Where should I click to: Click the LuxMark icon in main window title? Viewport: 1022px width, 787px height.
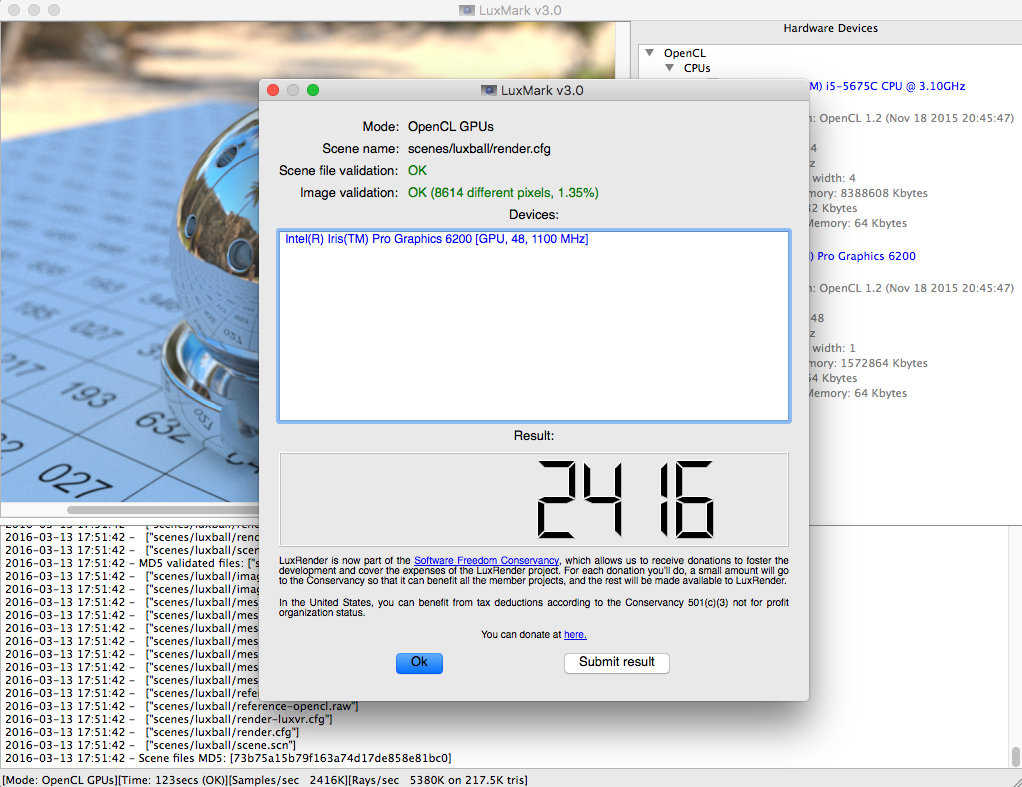coord(467,10)
